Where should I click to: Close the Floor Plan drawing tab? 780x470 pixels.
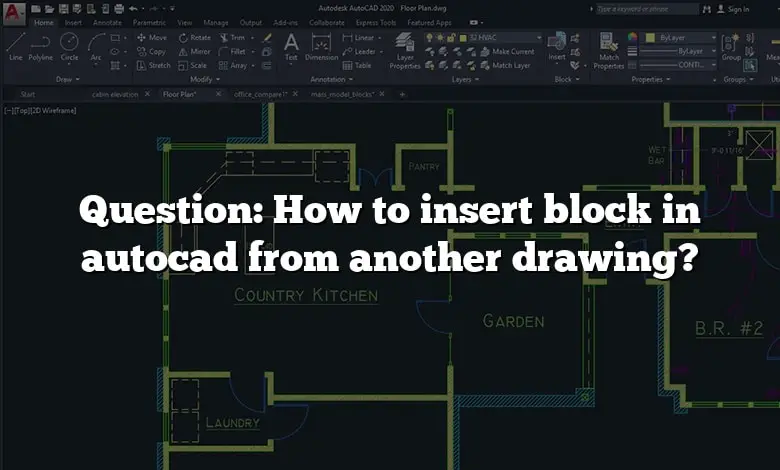click(x=218, y=94)
